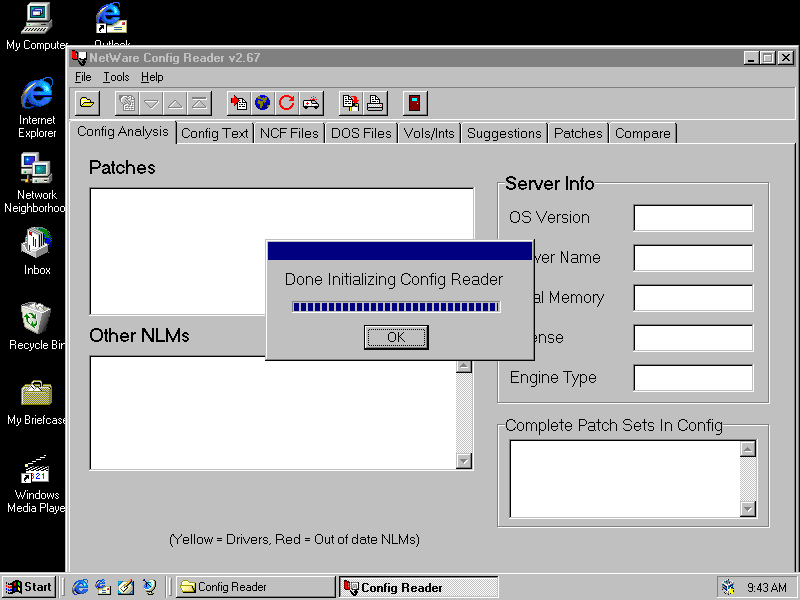Switch to the Config Analysis tab
Screen dimensions: 800x600
(122, 132)
